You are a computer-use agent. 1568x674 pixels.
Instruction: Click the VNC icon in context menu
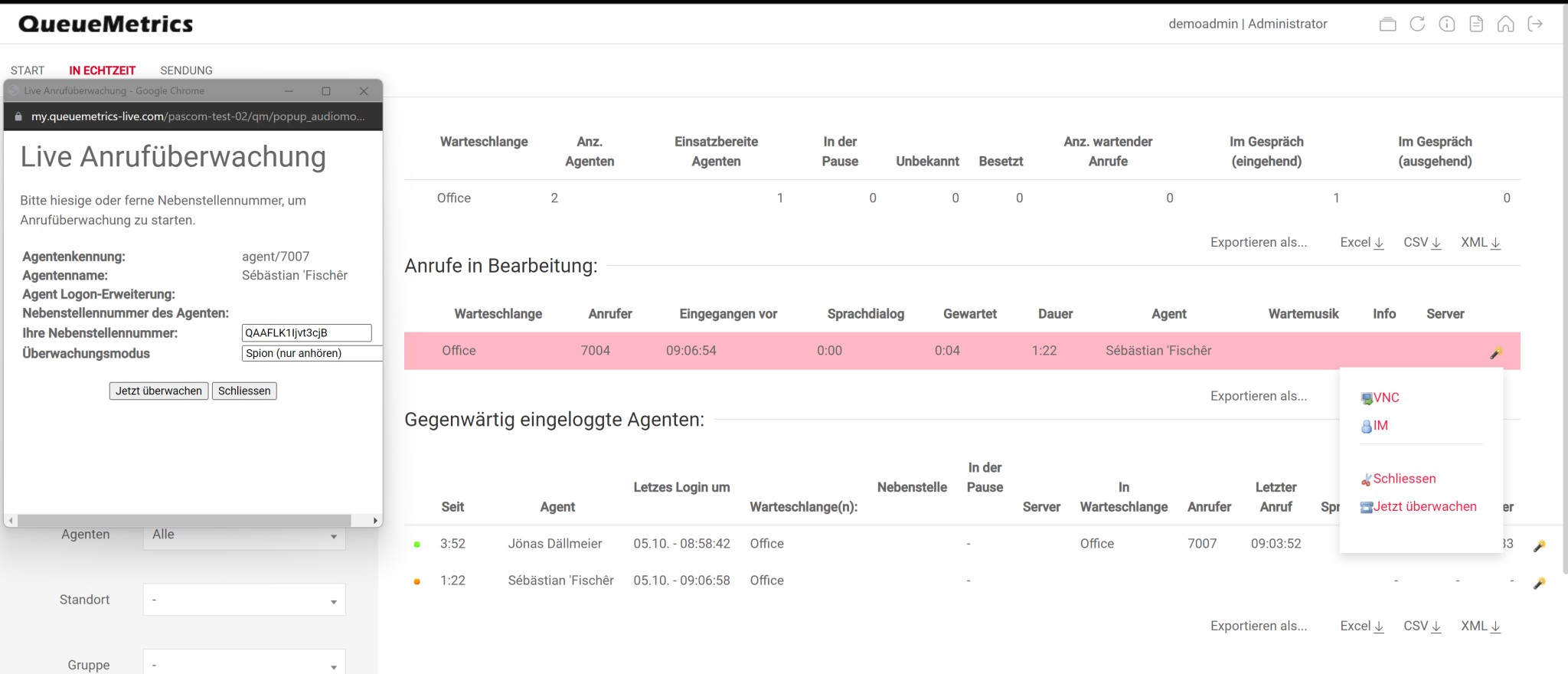[x=1367, y=398]
